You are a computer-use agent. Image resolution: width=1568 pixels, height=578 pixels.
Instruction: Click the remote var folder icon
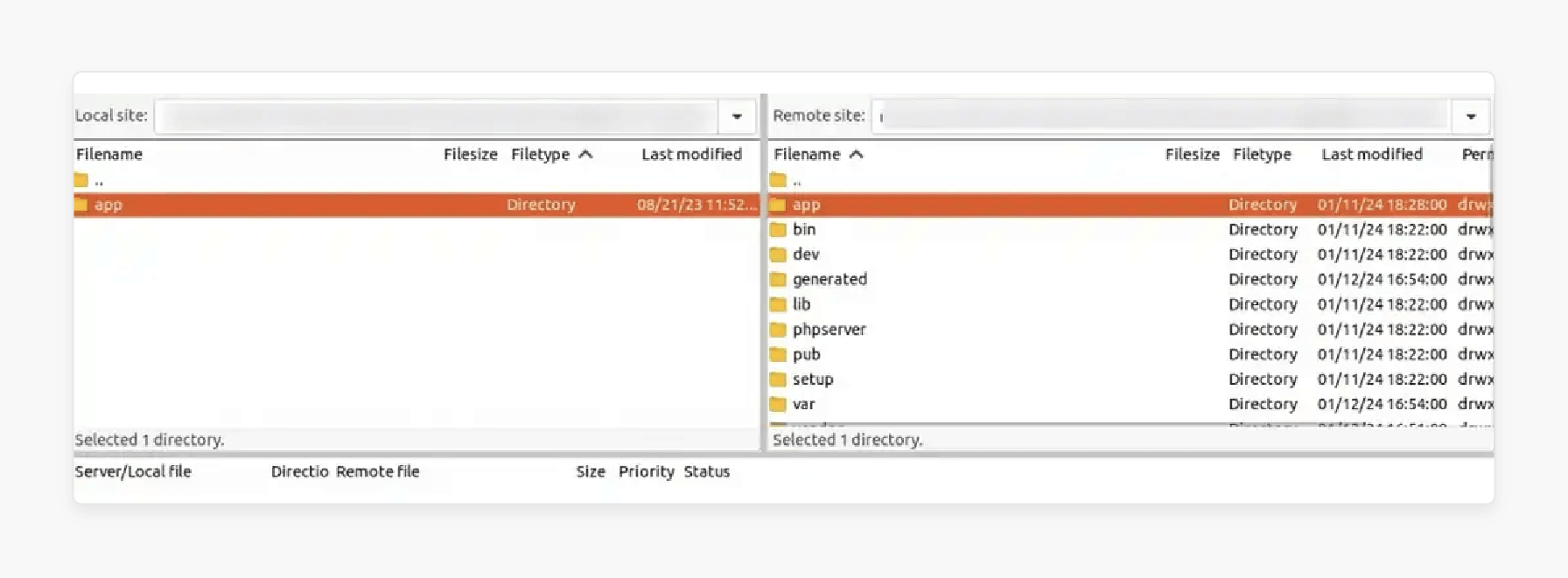click(x=778, y=404)
